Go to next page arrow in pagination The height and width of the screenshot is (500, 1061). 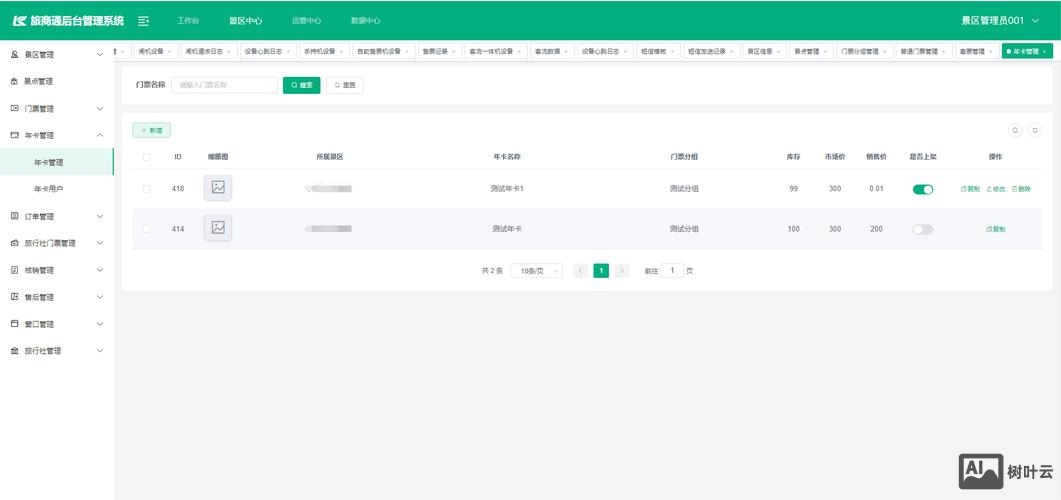(x=622, y=271)
